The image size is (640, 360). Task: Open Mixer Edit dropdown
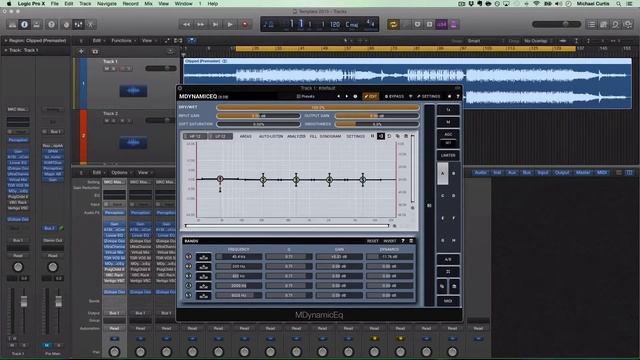click(x=98, y=173)
